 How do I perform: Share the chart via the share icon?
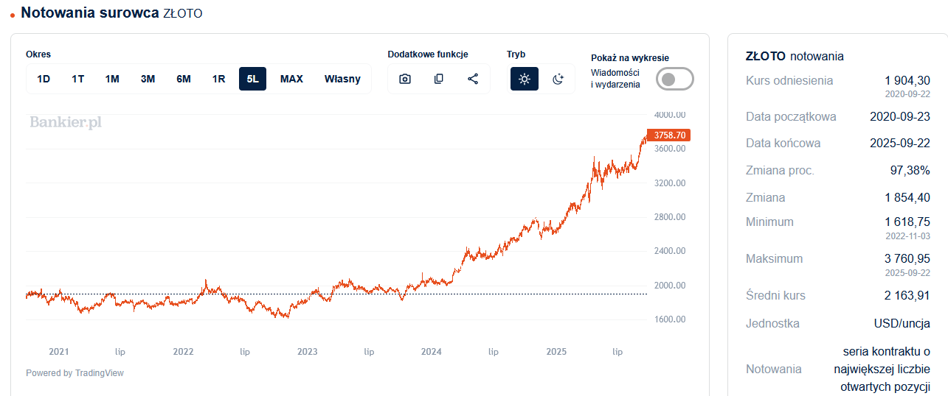point(473,79)
